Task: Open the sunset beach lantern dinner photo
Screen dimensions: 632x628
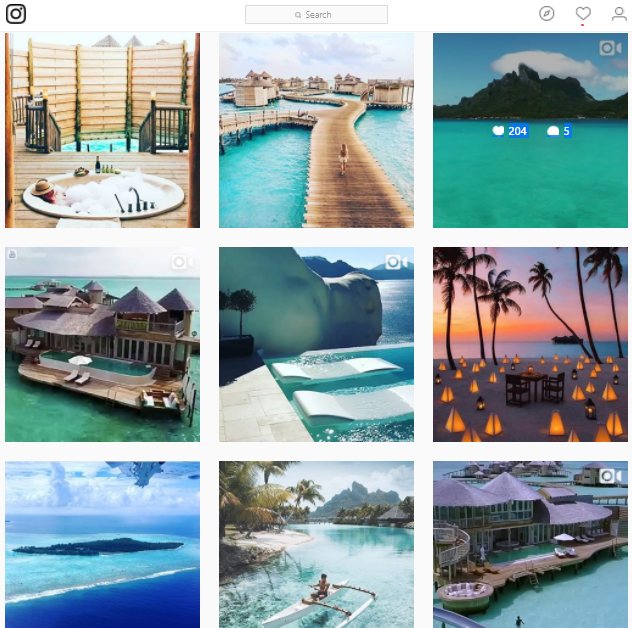Action: (530, 344)
